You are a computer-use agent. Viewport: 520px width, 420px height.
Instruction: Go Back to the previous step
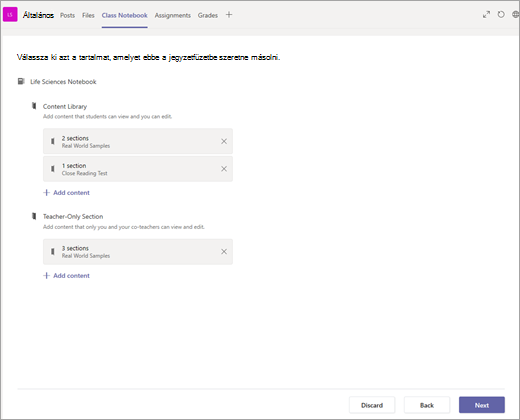(427, 405)
